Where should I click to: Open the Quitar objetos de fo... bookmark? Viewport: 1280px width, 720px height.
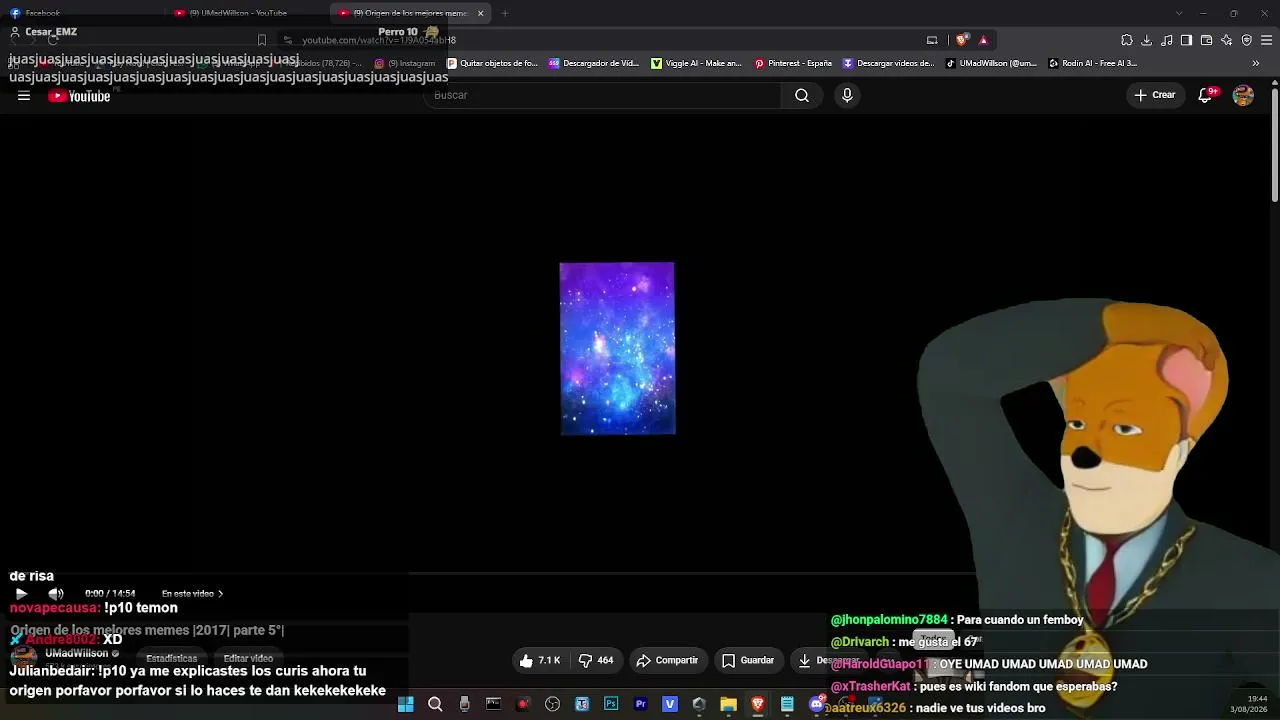(492, 63)
